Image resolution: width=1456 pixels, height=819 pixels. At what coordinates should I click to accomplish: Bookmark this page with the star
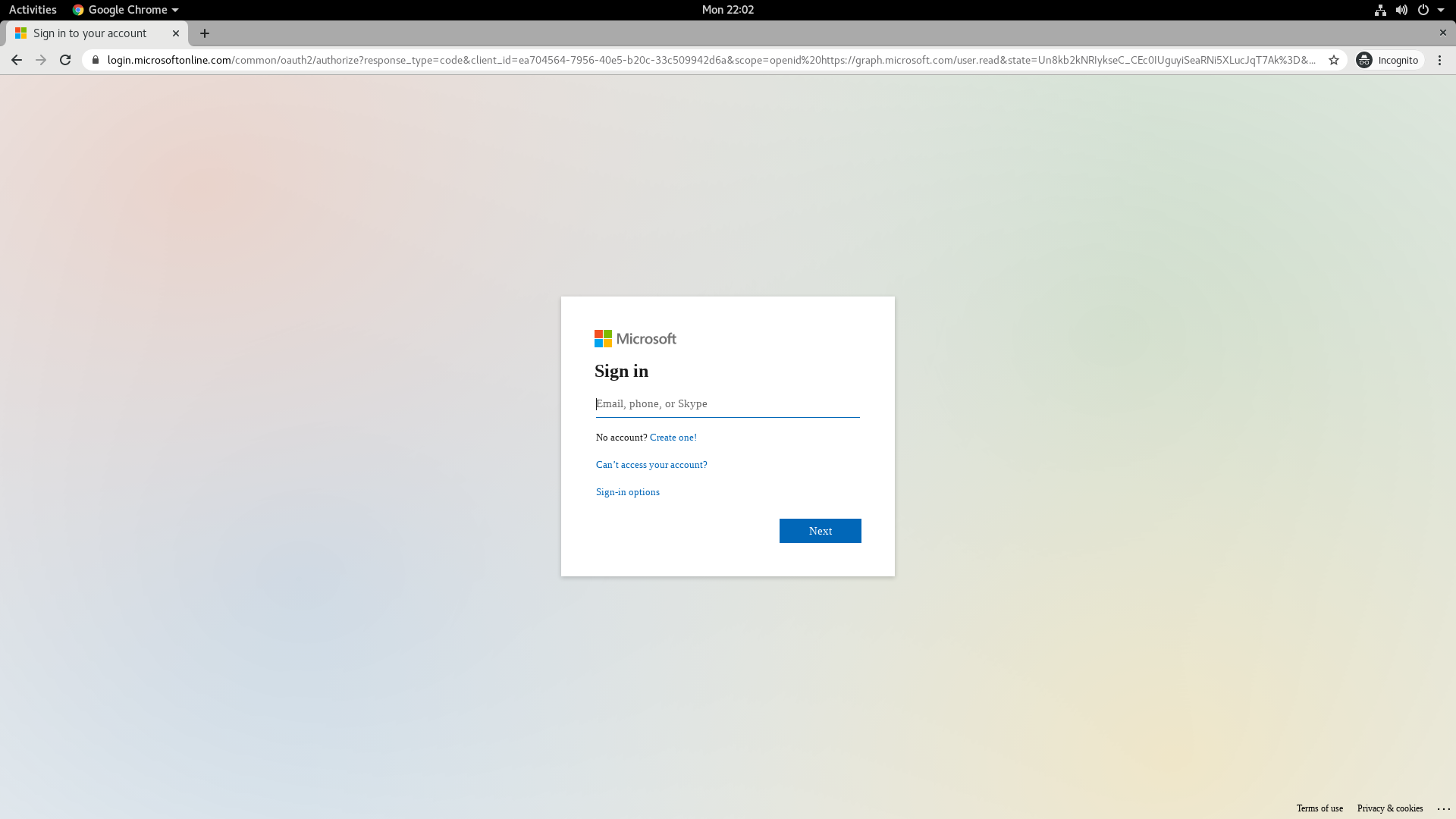[1334, 60]
